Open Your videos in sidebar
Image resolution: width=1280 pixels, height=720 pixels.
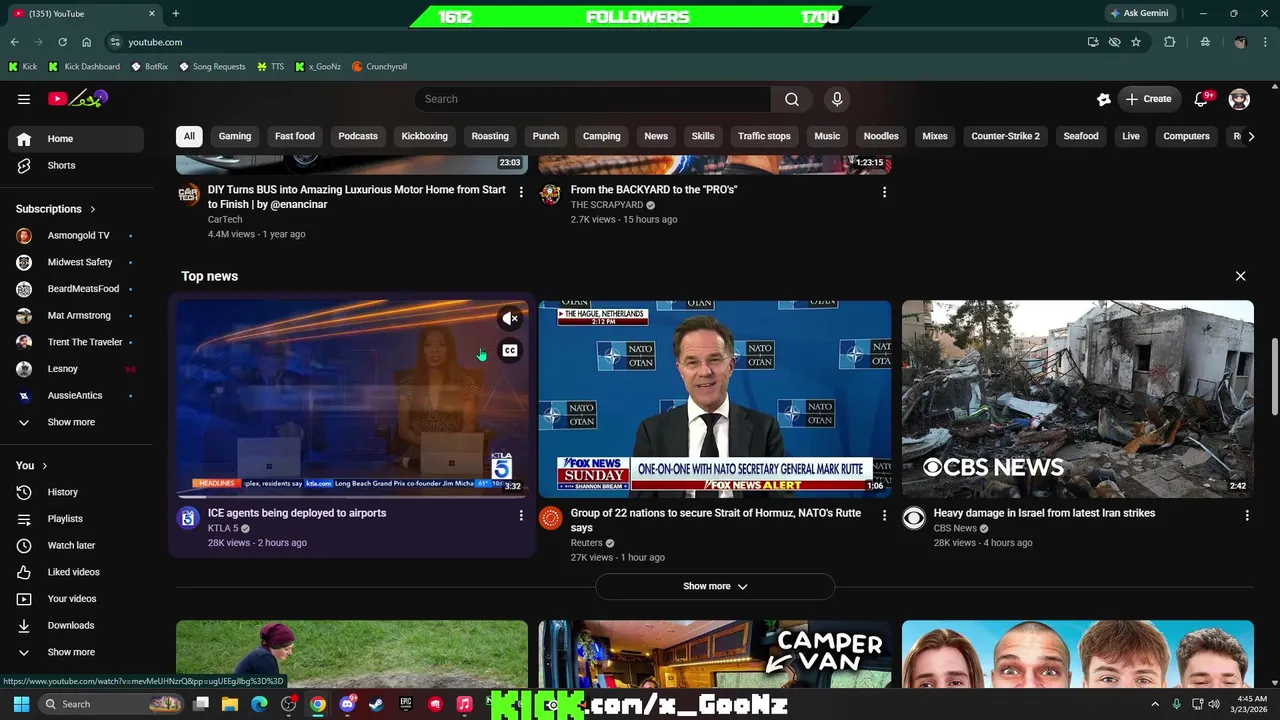pyautogui.click(x=76, y=599)
